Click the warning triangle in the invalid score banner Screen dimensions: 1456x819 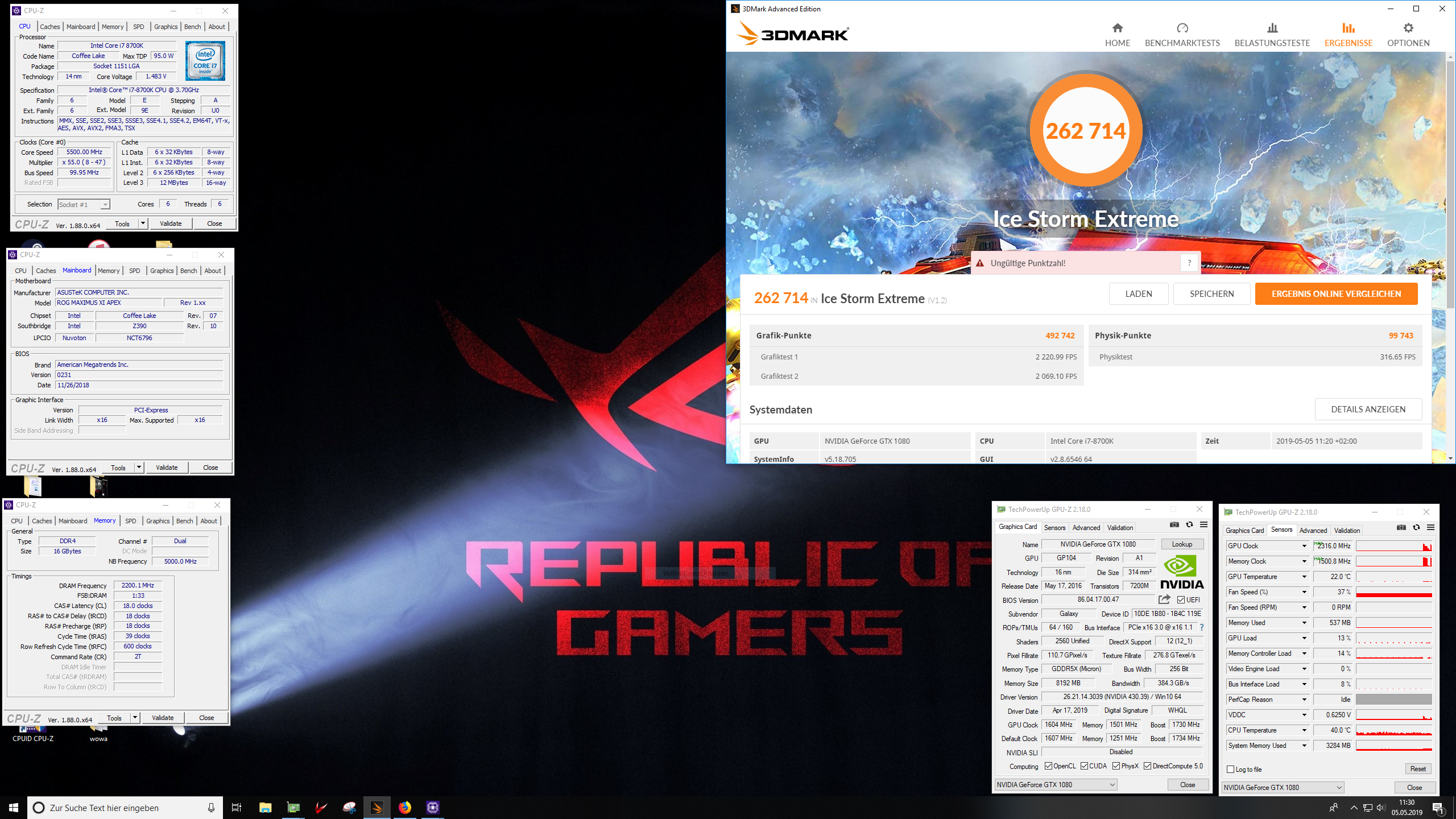[x=980, y=263]
